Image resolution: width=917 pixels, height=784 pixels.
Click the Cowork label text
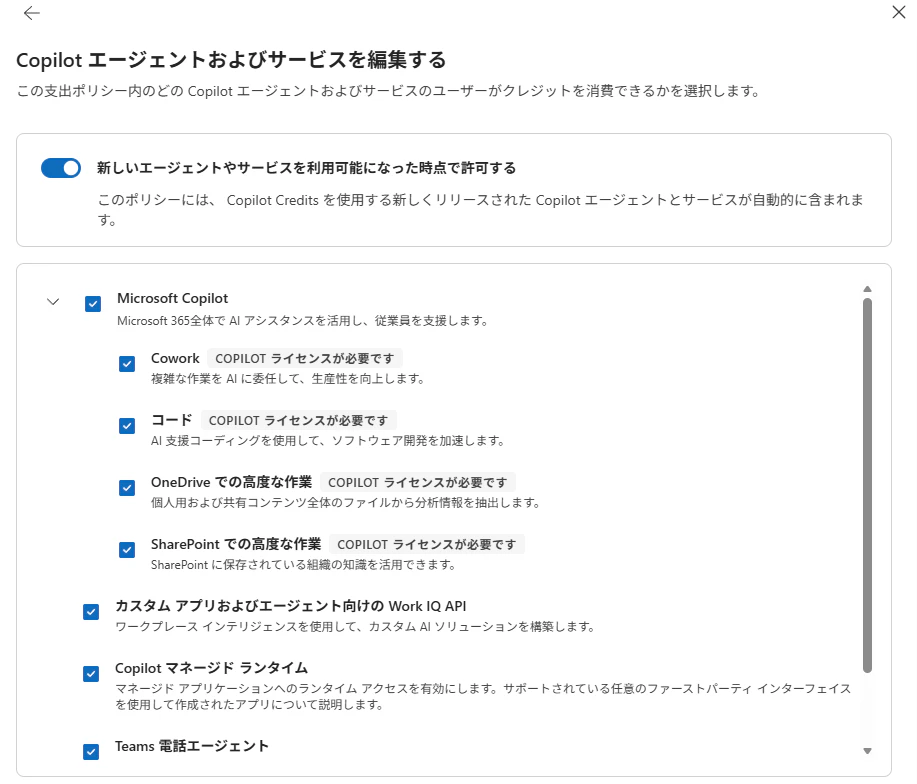click(175, 358)
